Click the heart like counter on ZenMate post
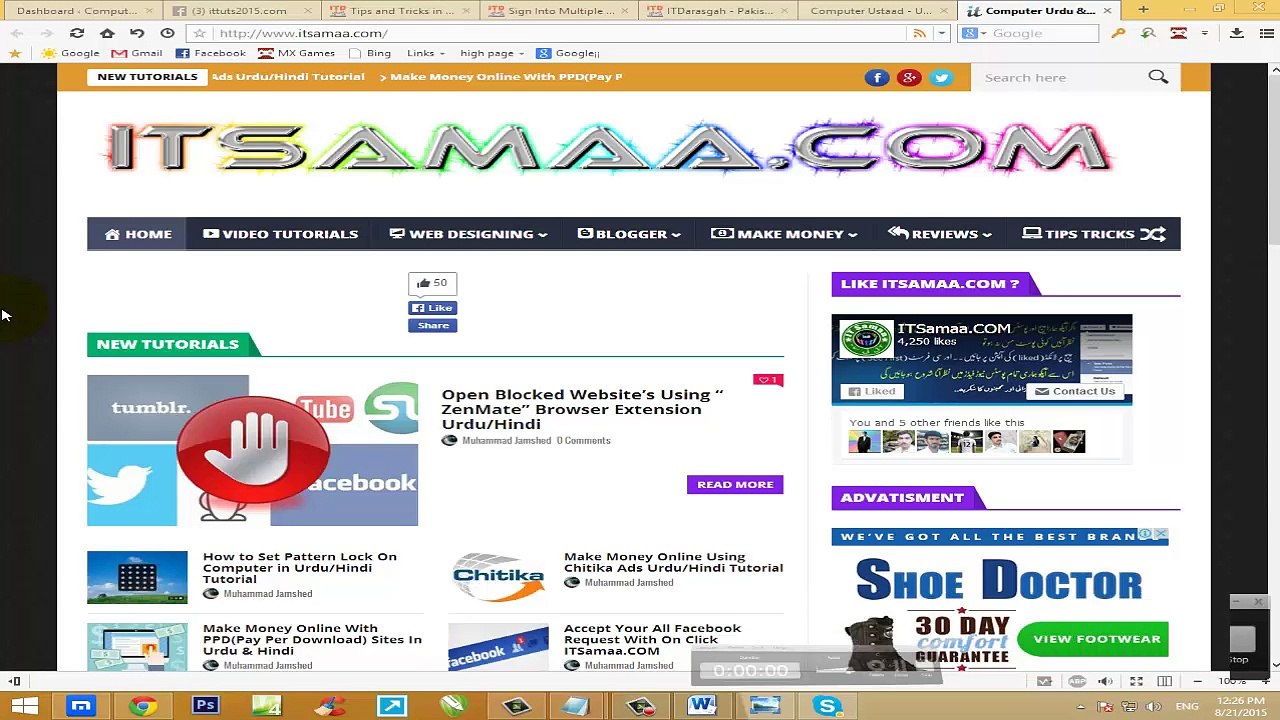 click(x=768, y=380)
